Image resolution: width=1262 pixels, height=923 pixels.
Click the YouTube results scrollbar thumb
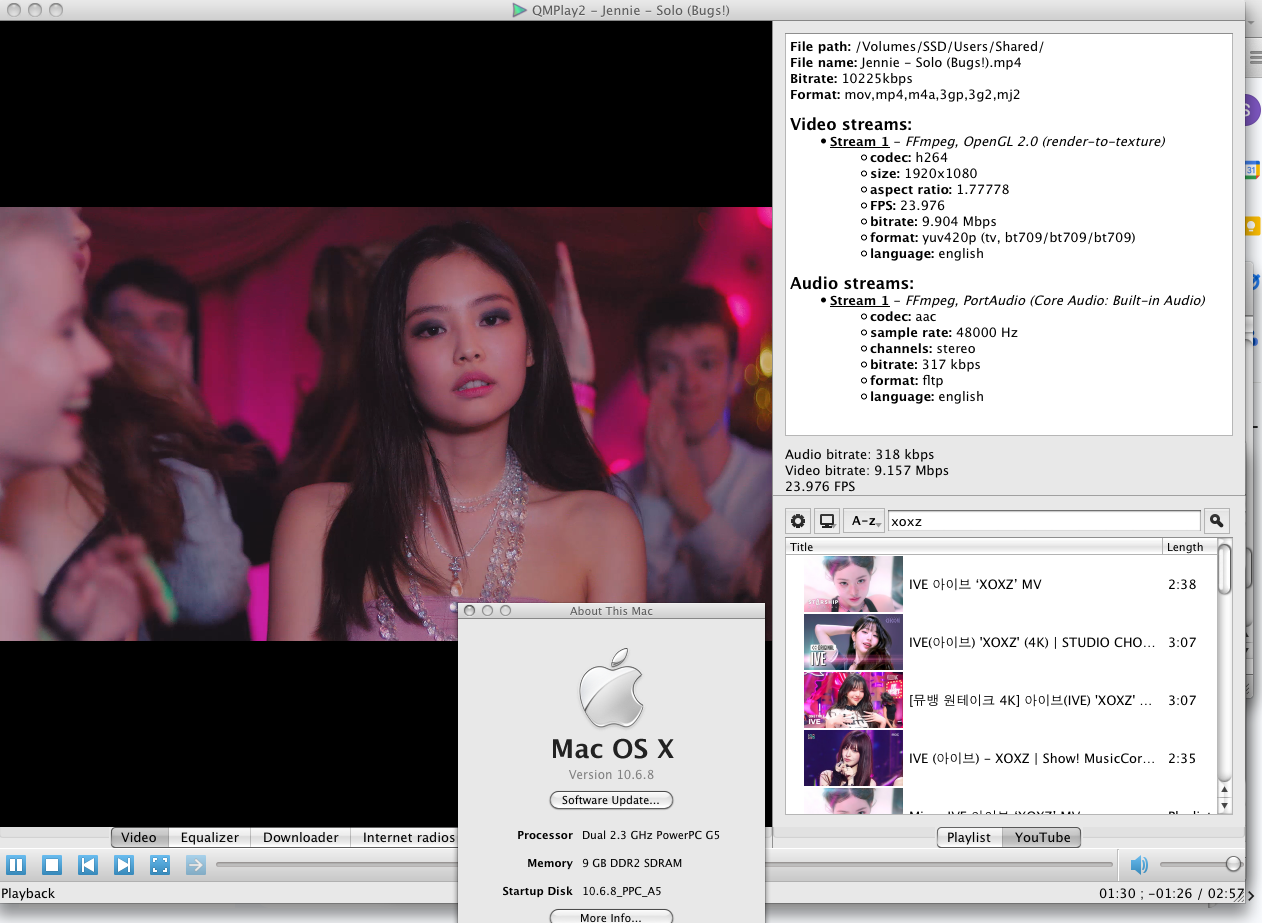(x=1224, y=567)
